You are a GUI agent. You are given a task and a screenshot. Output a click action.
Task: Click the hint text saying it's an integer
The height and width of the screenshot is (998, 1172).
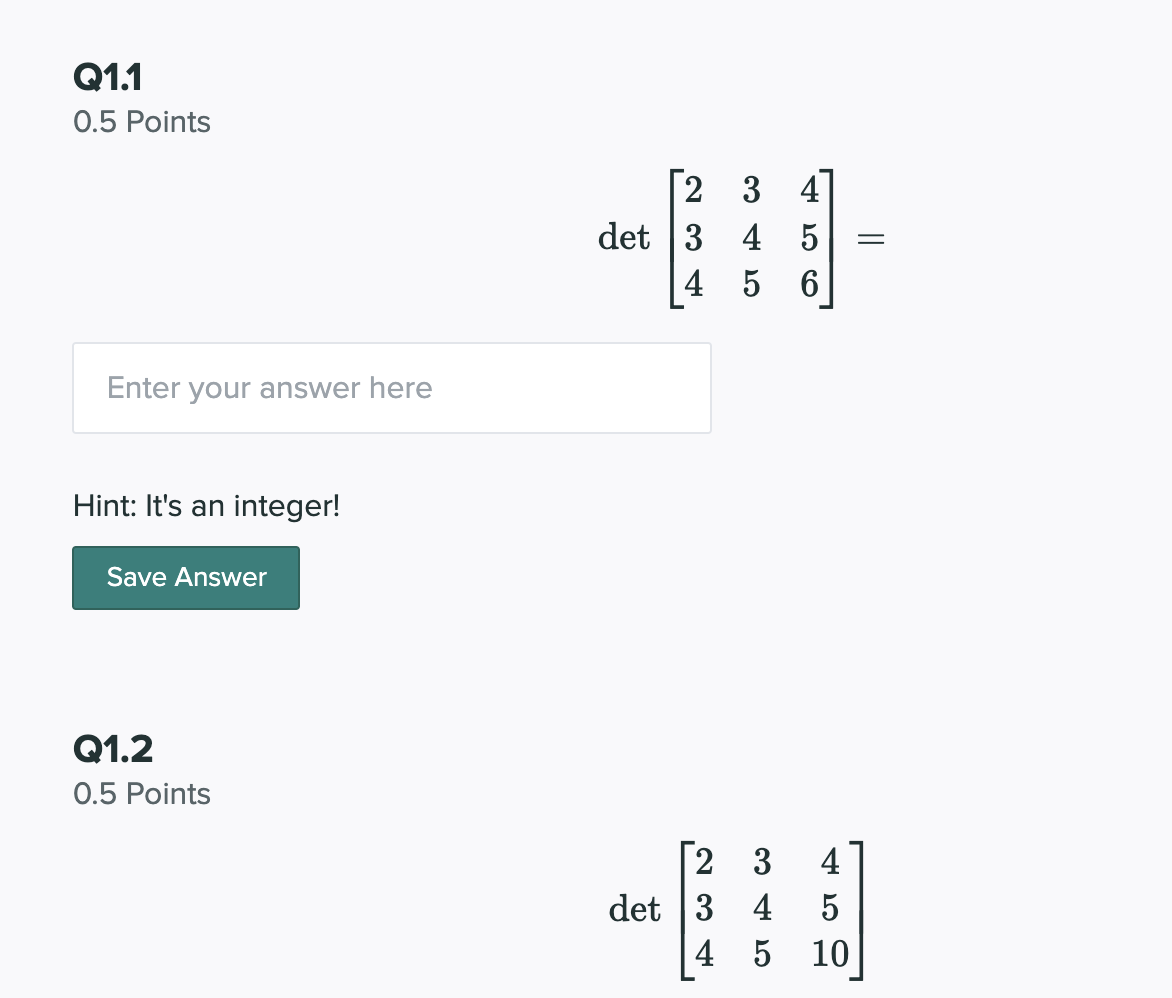pos(206,506)
